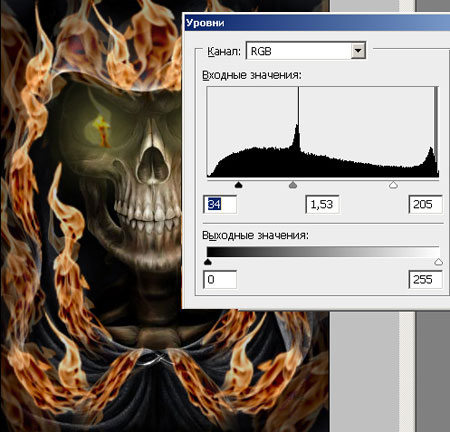
Task: Select the white output levels slider
Action: 439,262
